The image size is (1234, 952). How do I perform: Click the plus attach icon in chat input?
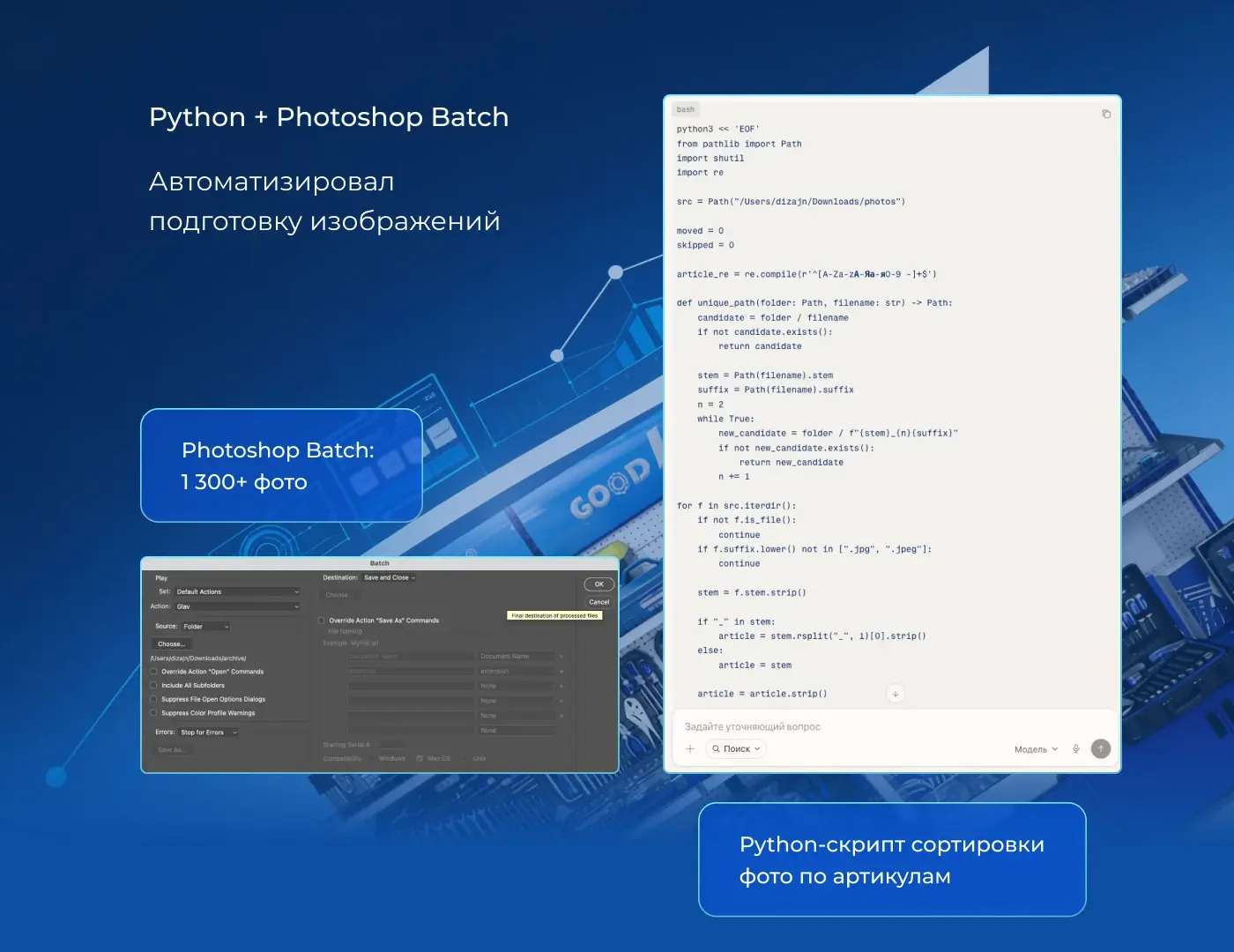[690, 748]
